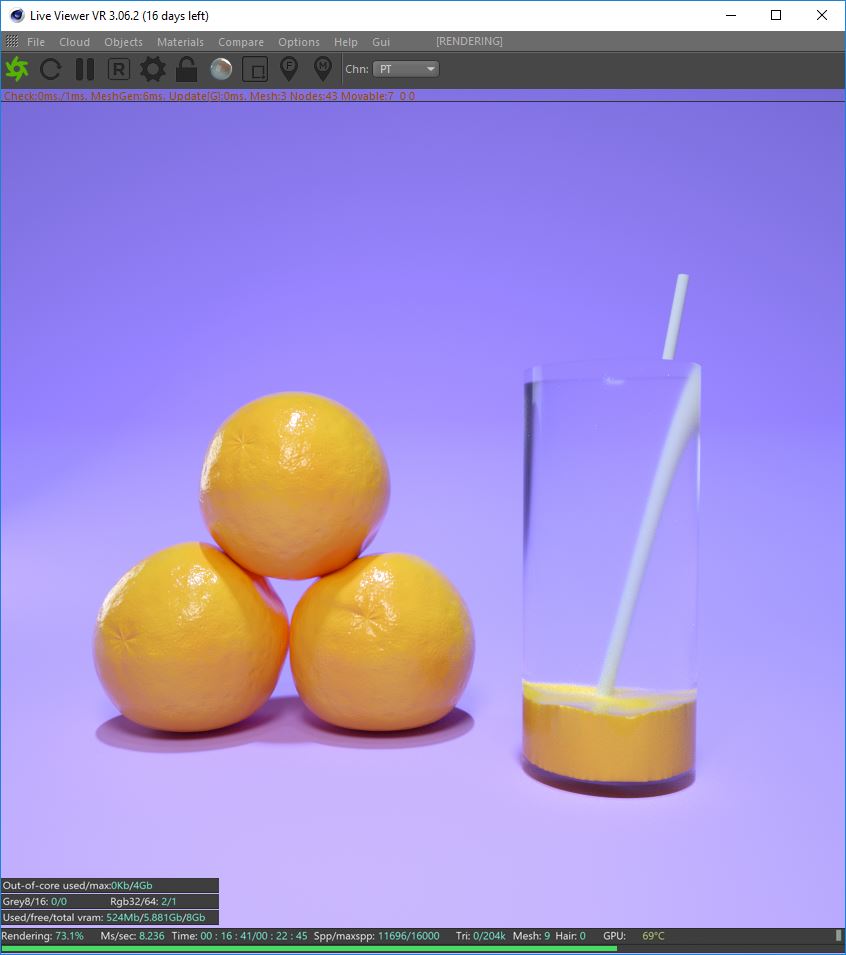Minimize the Live Viewer window
Image resolution: width=846 pixels, height=955 pixels.
[x=731, y=15]
